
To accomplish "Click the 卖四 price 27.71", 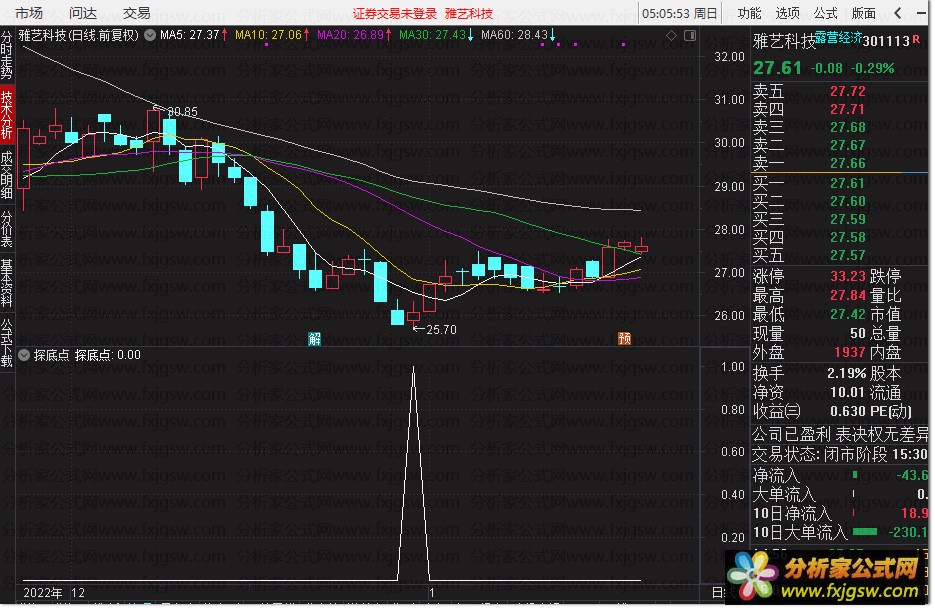I will tap(847, 109).
